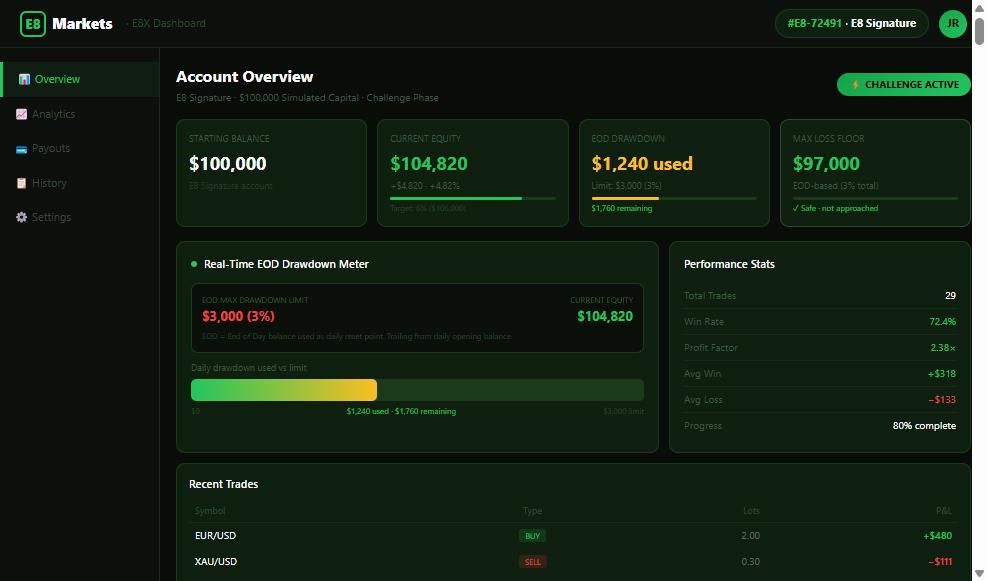Click the −$111 P&L value
This screenshot has height=581, width=987.
940,561
